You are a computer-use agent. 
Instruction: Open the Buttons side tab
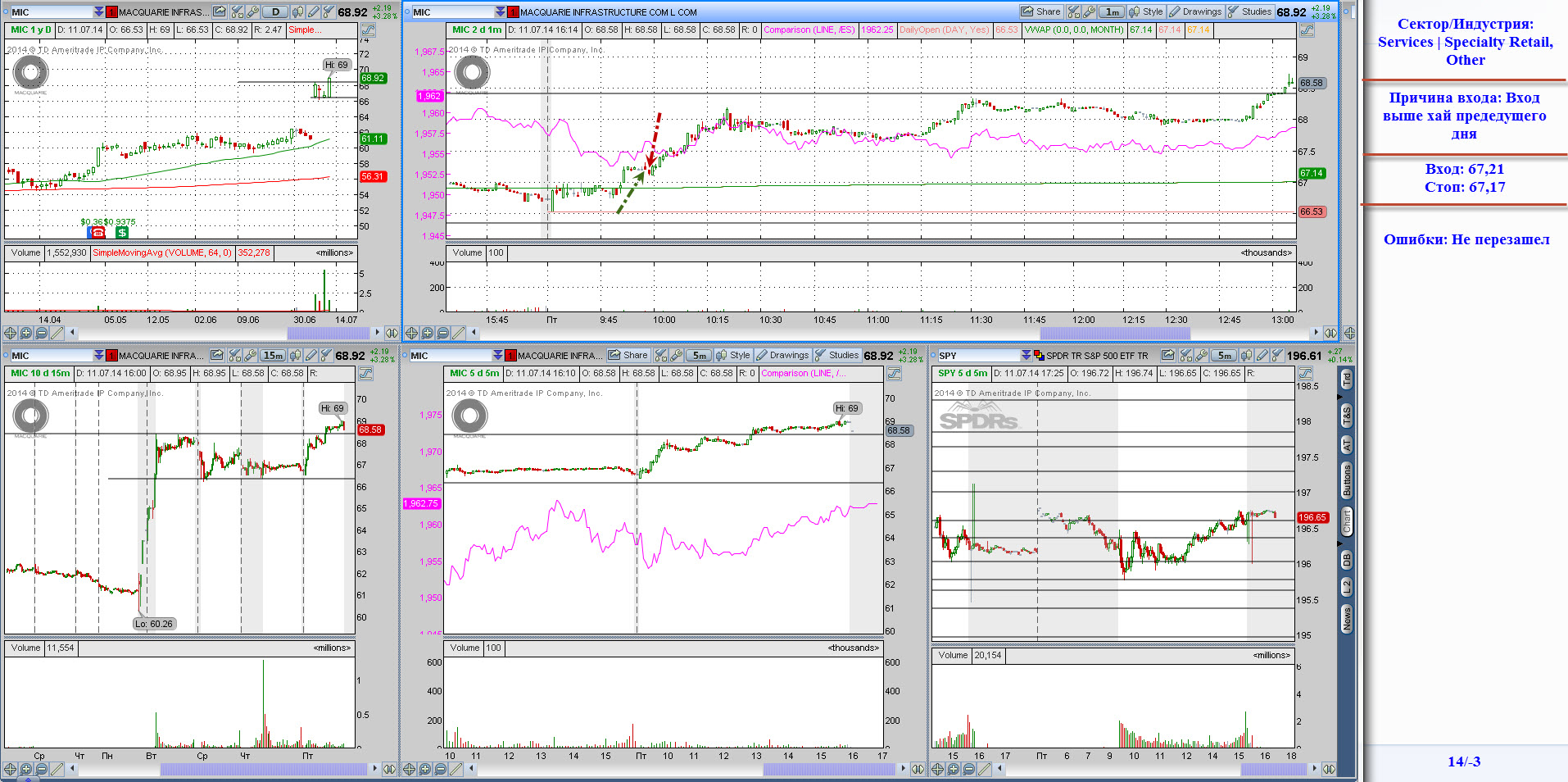point(1346,480)
